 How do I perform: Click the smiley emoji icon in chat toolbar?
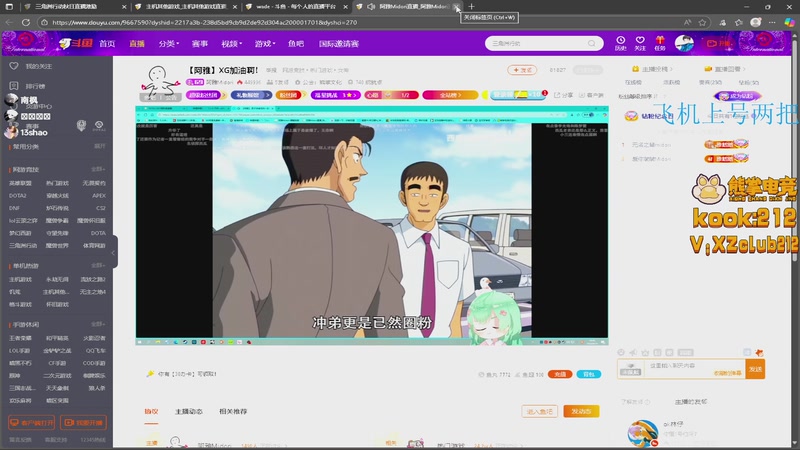621,353
